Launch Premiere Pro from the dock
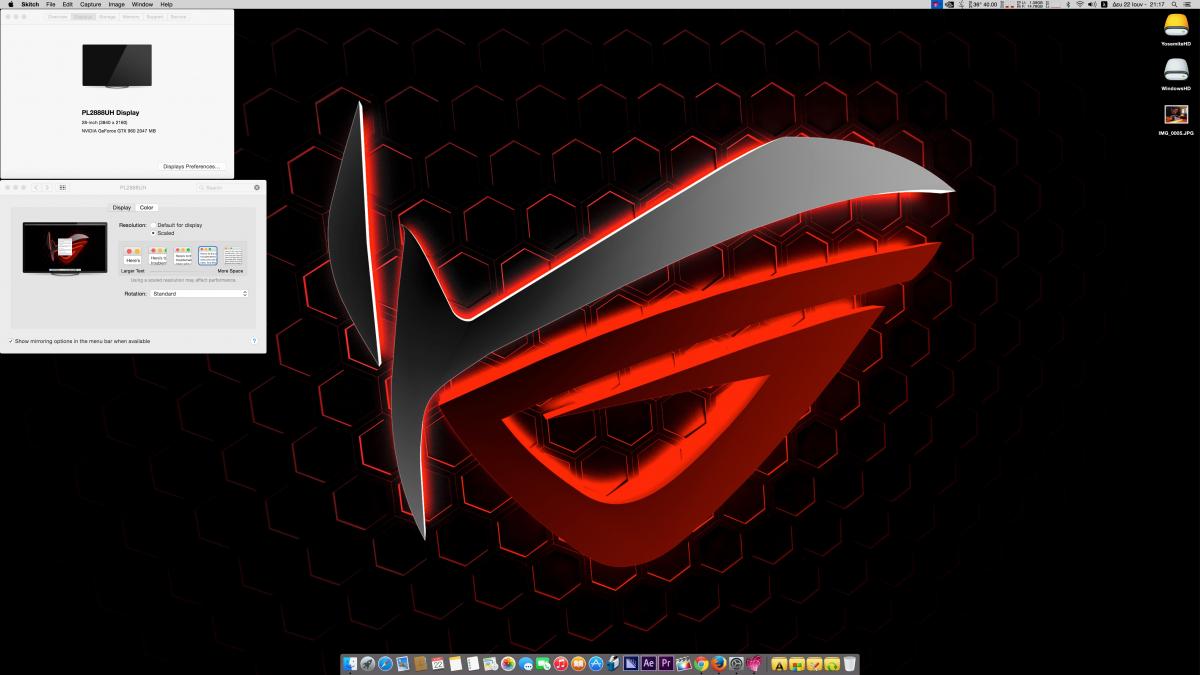This screenshot has width=1200, height=675. tap(666, 663)
